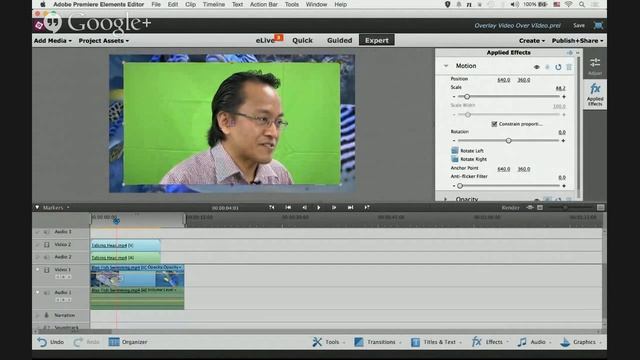640x360 pixels.
Task: Open the Applied Effects fx panel button
Action: tap(595, 94)
